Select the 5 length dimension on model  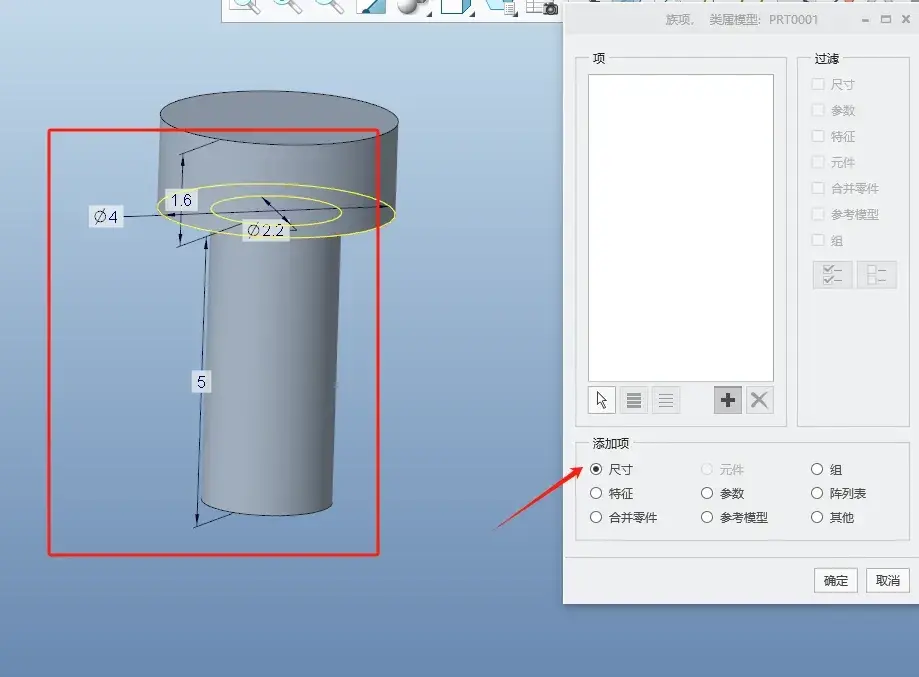point(201,382)
